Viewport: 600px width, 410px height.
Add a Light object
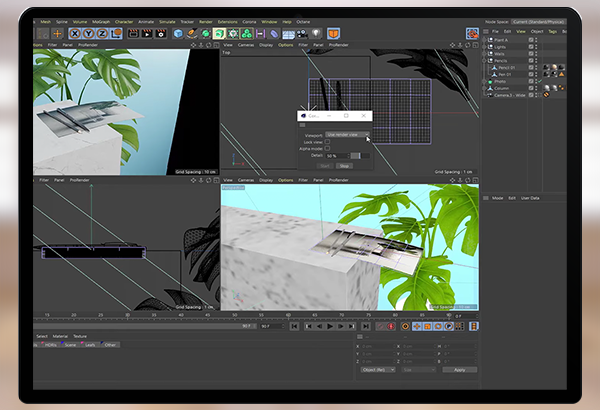click(x=316, y=34)
